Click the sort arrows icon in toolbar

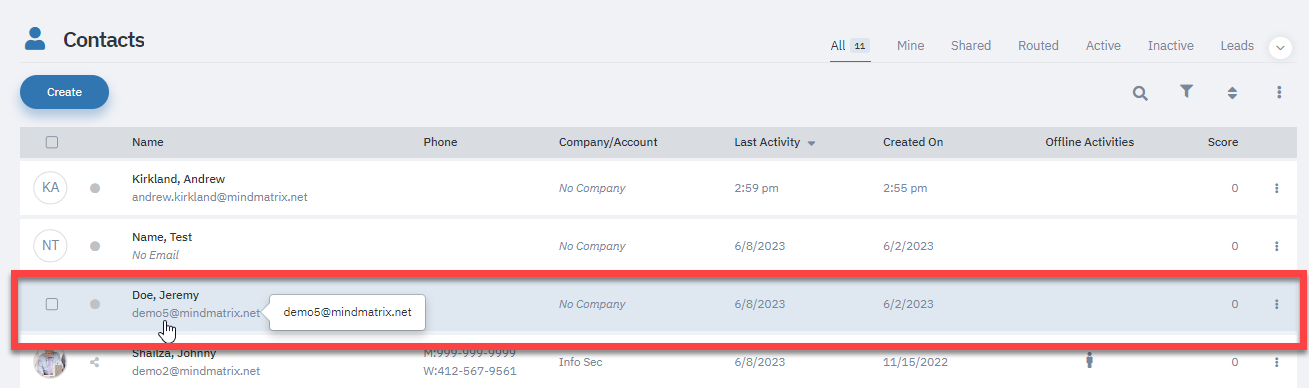tap(1232, 93)
